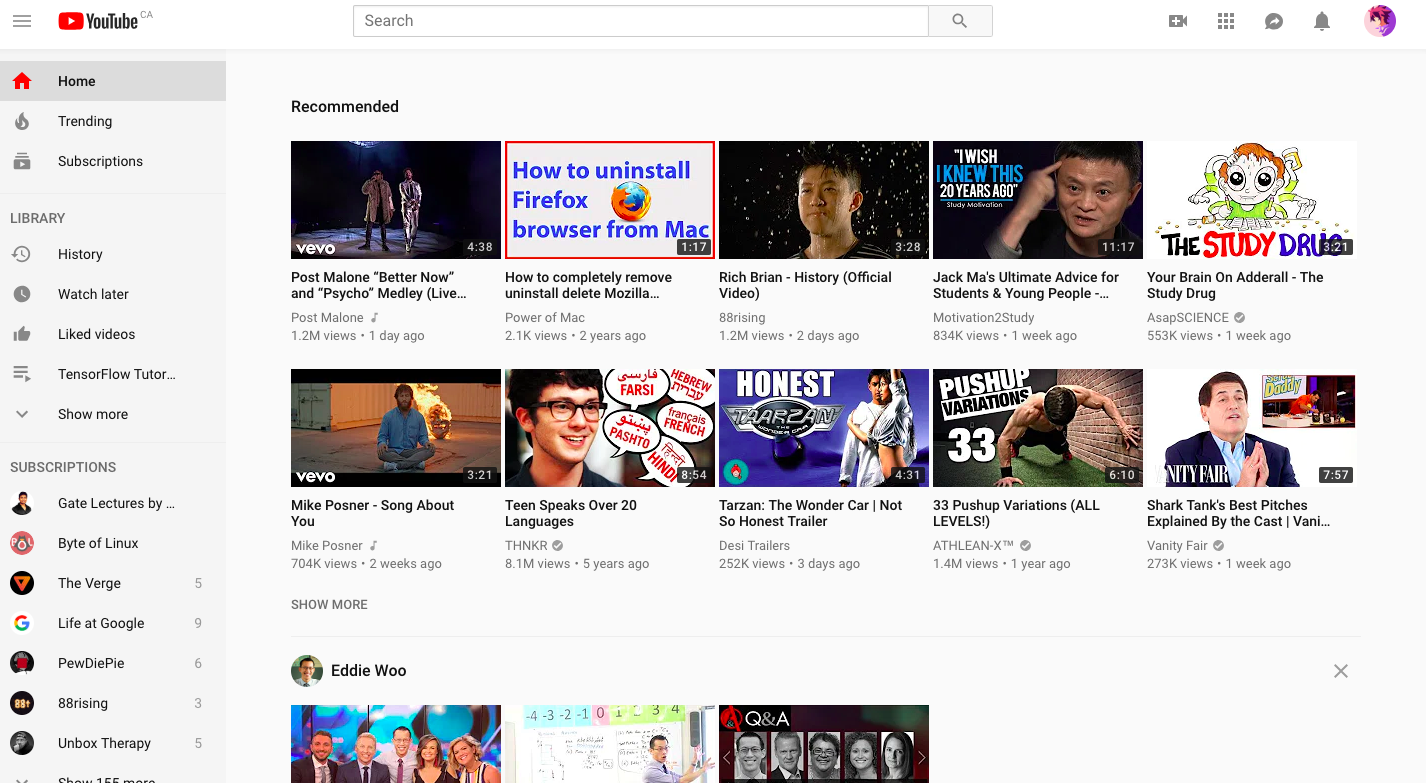
Task: Go to the Trending page
Action: coord(85,121)
